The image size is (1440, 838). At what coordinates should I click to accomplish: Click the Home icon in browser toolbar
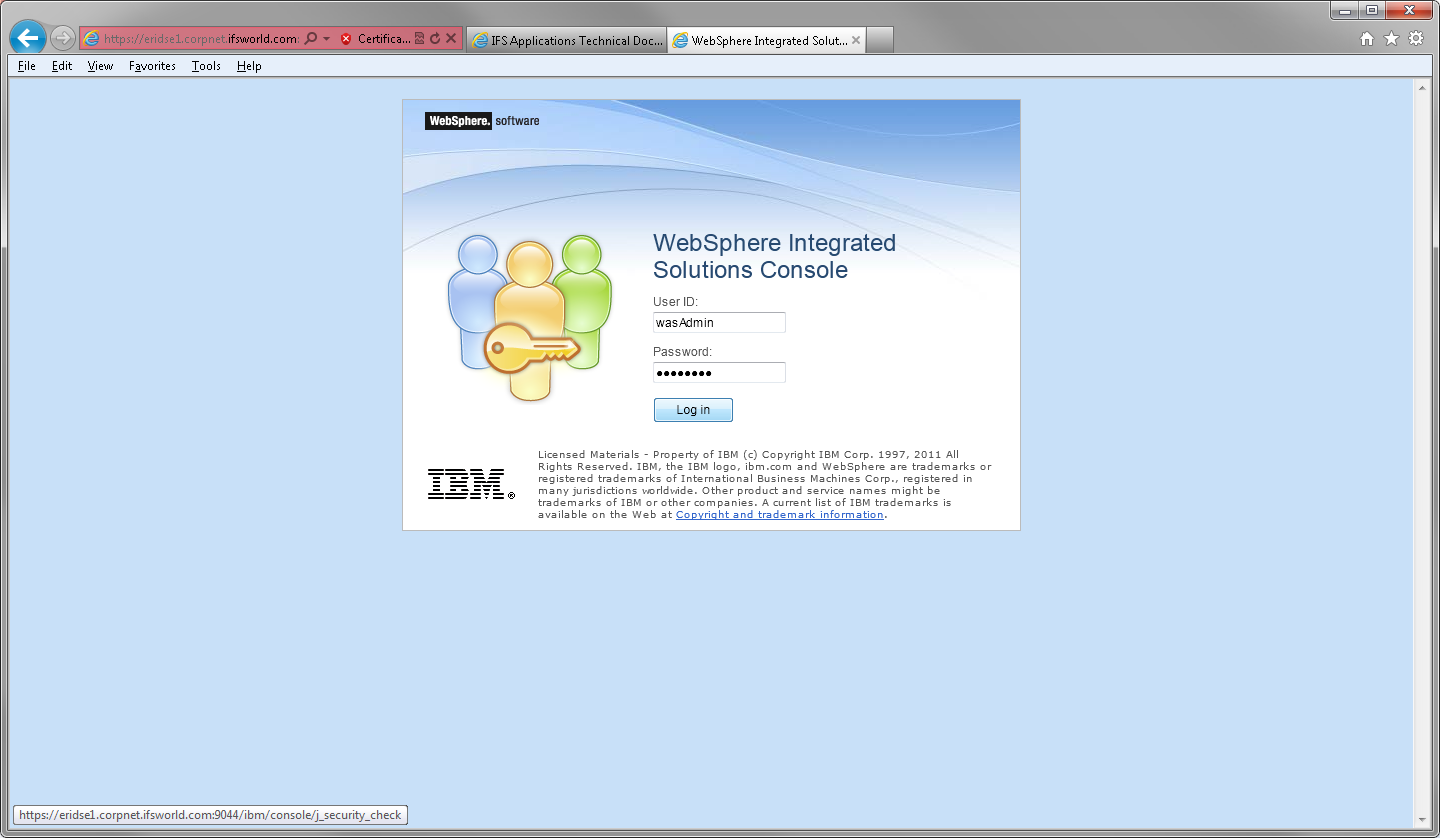click(x=1367, y=39)
